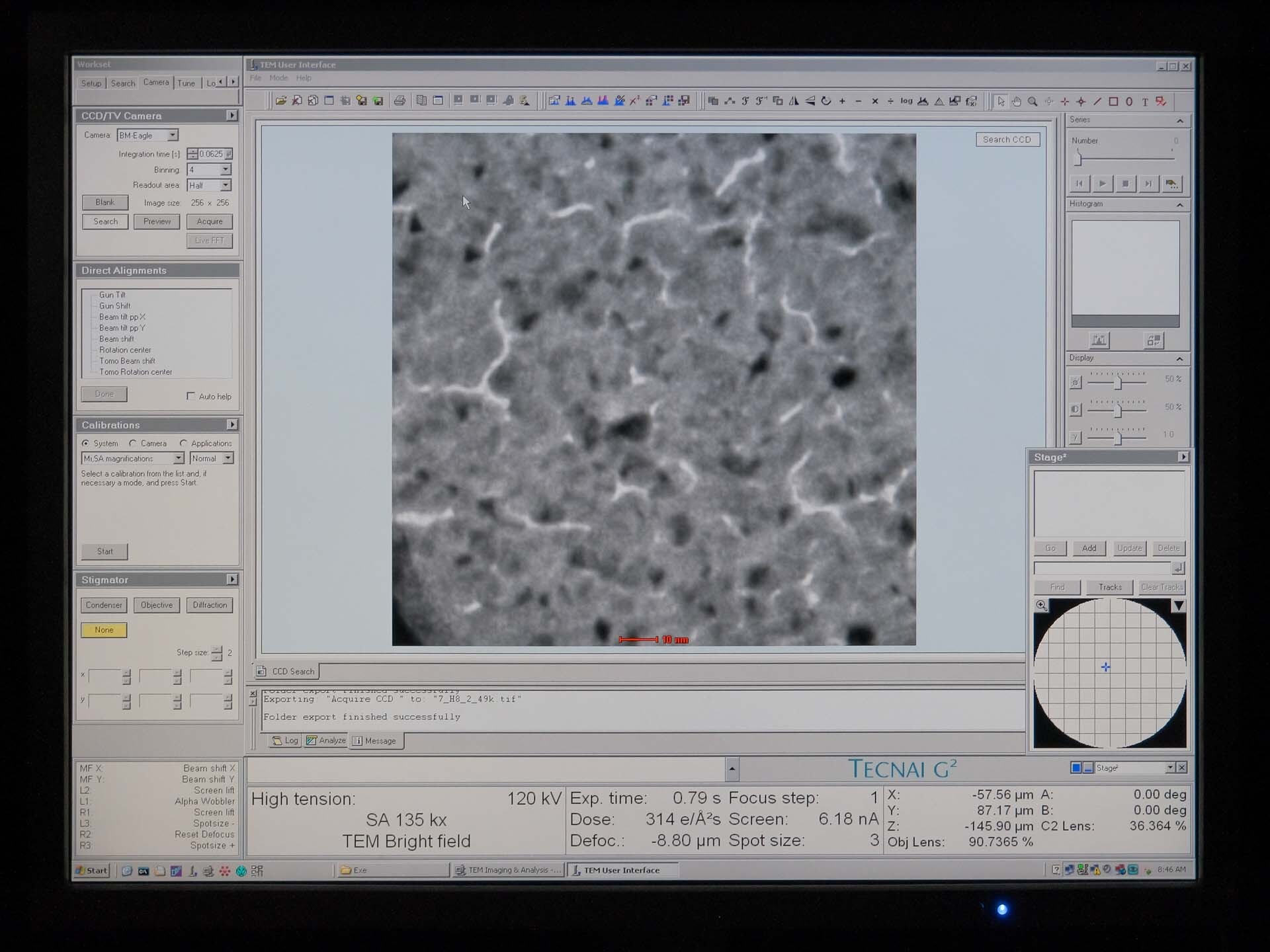Expand the Stigmator panel flap-out arrow
Image resolution: width=1270 pixels, height=952 pixels.
[x=232, y=579]
